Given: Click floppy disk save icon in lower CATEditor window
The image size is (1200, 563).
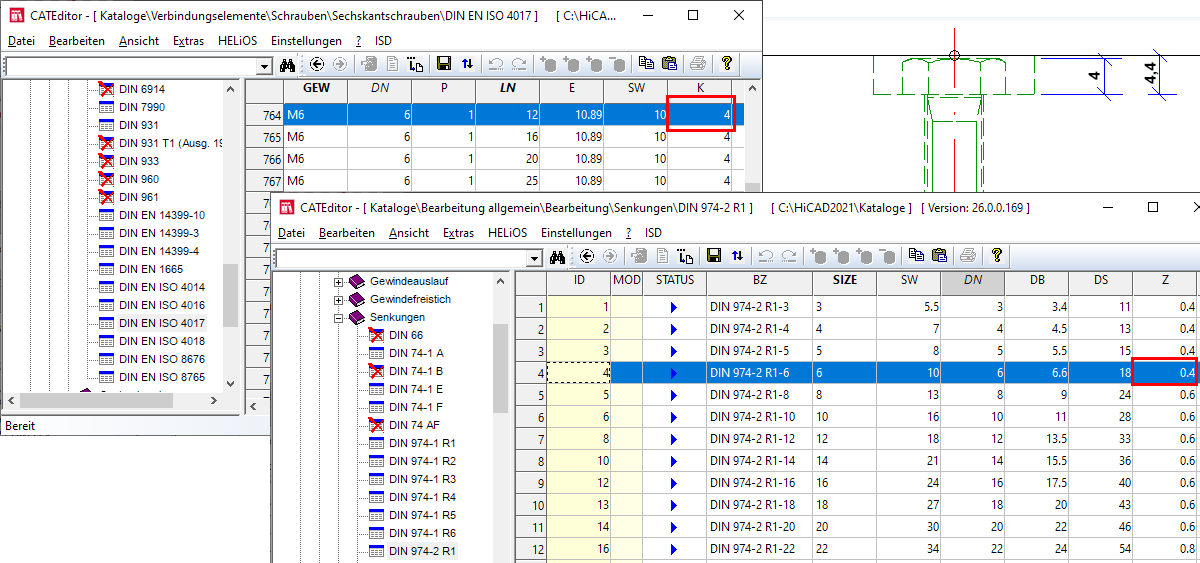Looking at the screenshot, I should coord(714,257).
